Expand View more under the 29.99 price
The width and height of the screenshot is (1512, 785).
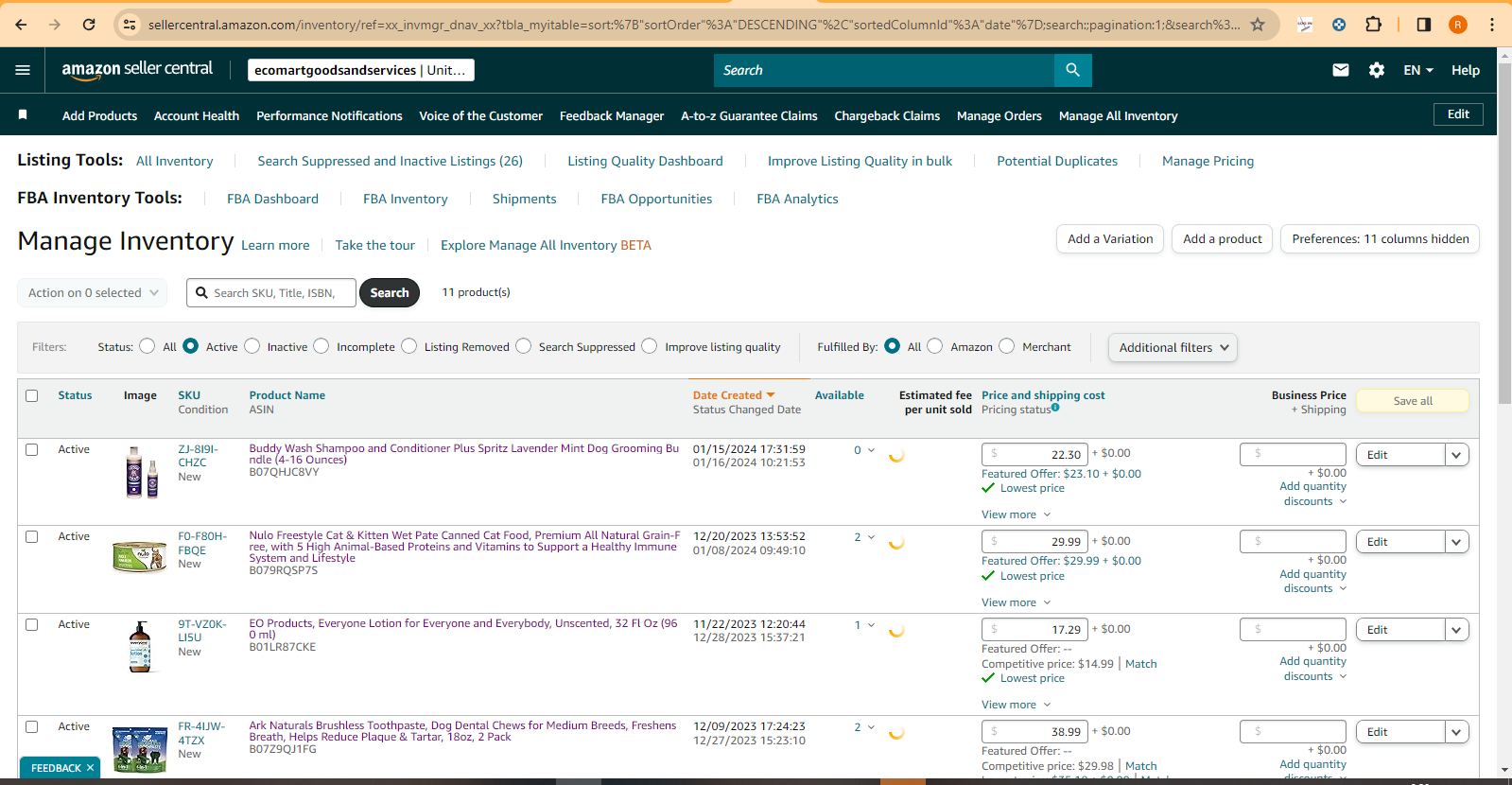[x=1016, y=602]
